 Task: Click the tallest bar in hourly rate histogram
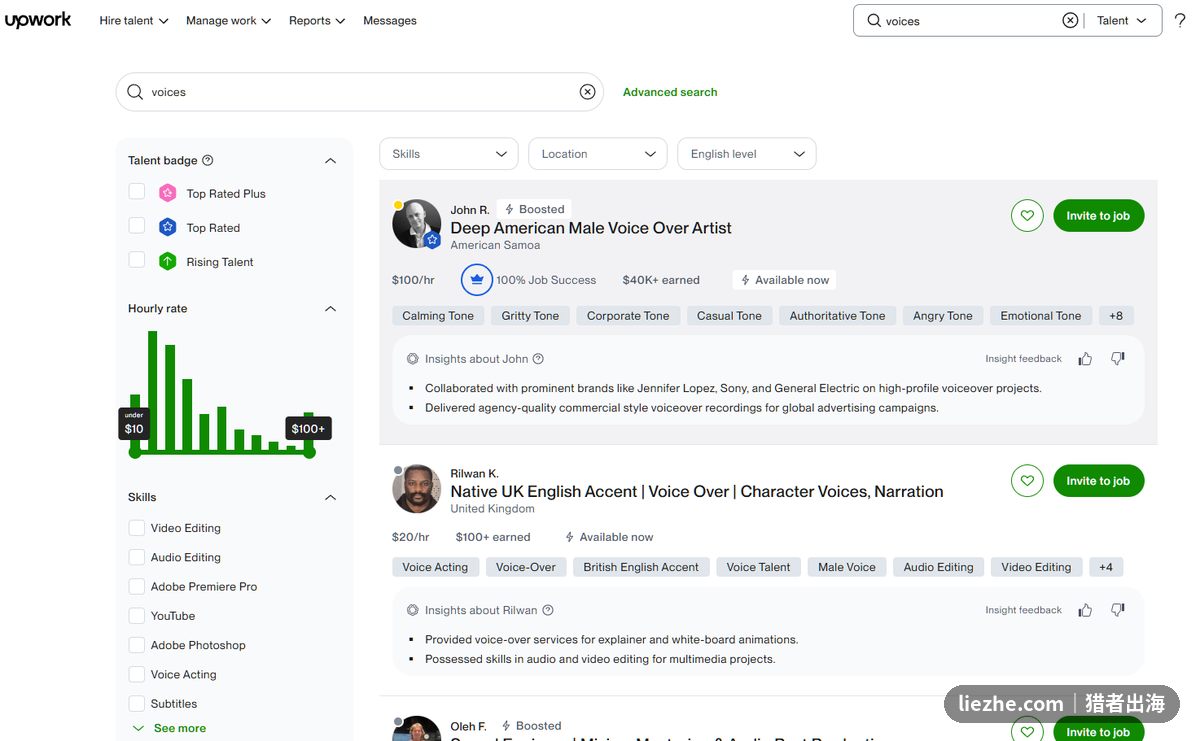point(153,391)
